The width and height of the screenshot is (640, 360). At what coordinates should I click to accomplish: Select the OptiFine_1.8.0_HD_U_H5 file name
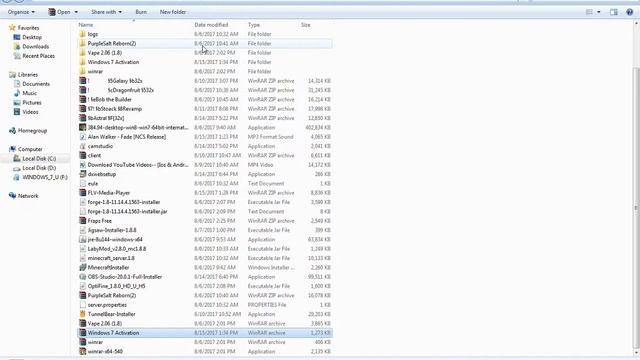pos(116,286)
